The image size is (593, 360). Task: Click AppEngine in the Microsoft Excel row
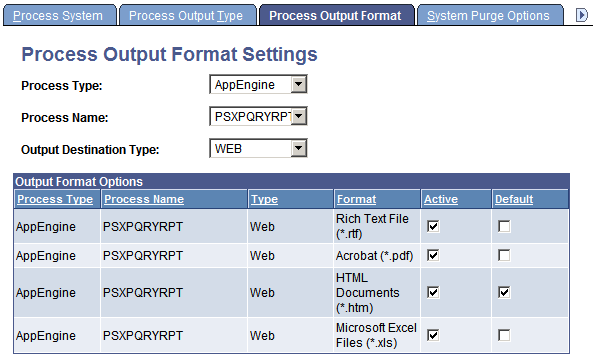point(46,336)
